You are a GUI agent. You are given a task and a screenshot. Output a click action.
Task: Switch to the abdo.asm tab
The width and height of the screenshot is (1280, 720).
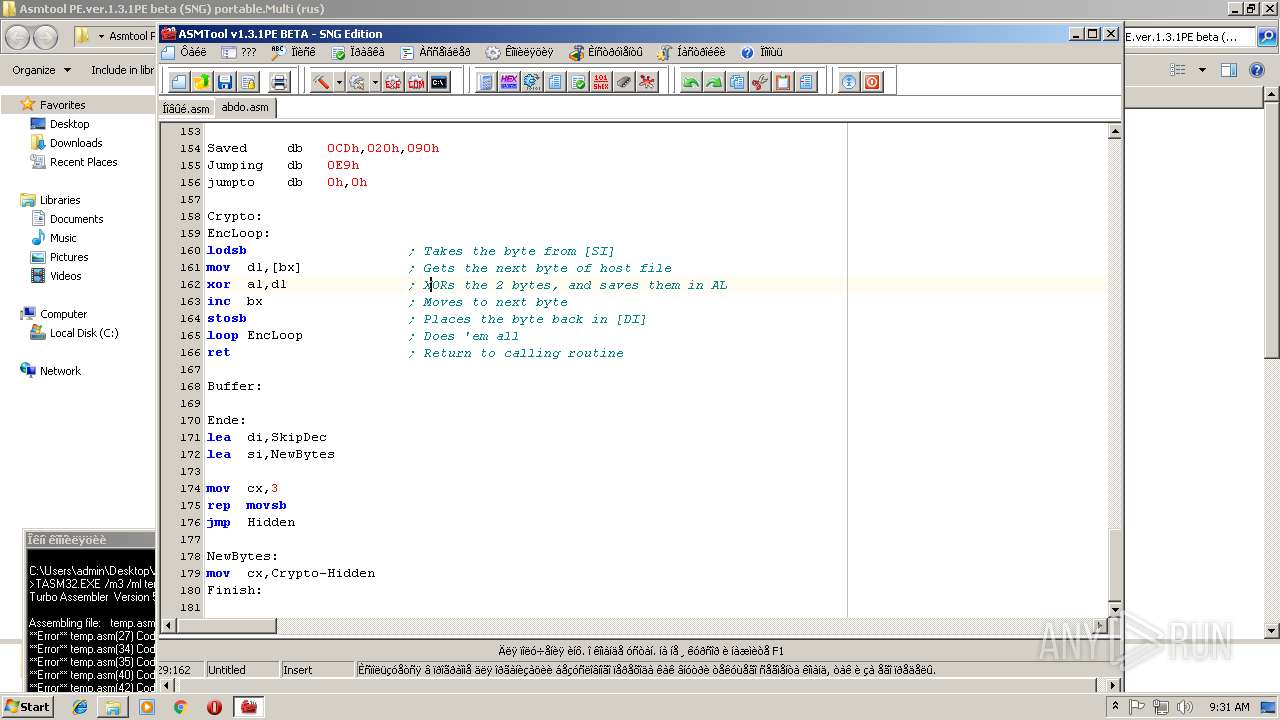[245, 107]
